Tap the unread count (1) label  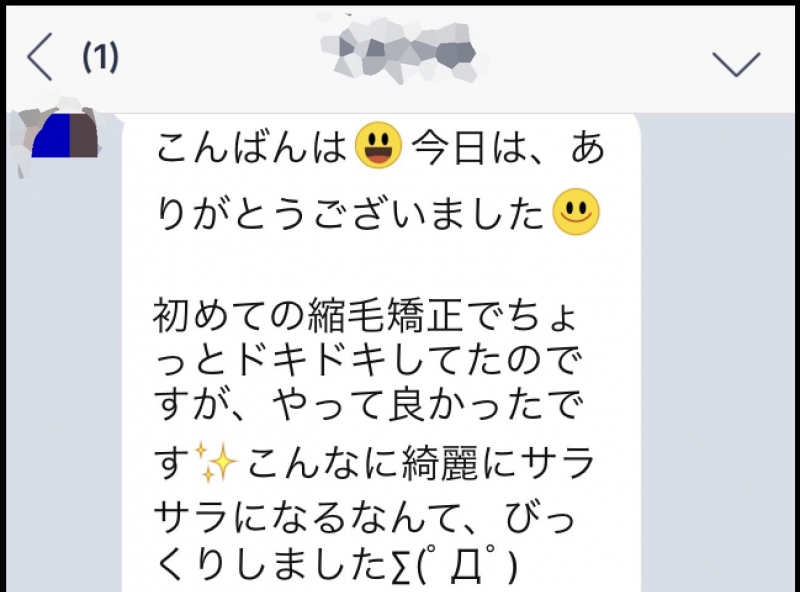point(101,57)
